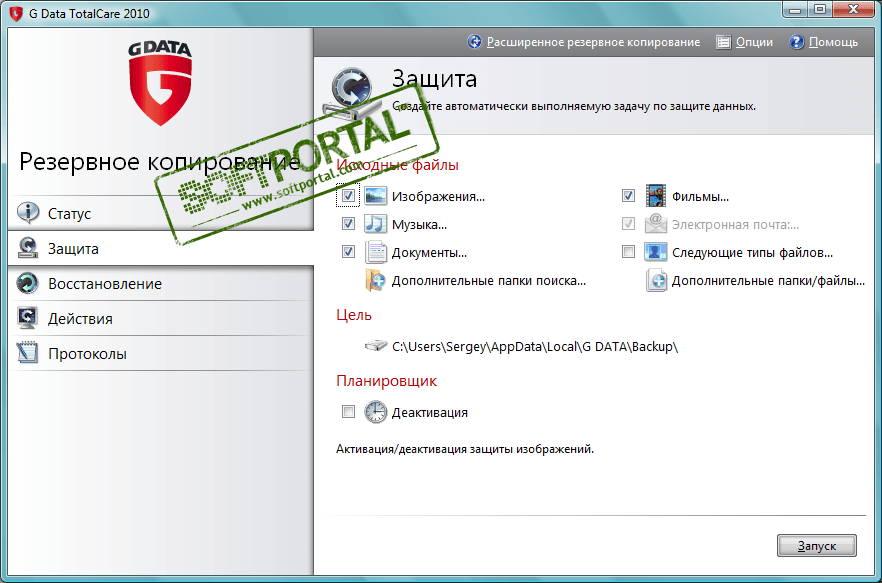Uncheck the Фильмы checkbox
Screen dimensions: 882x583
coord(628,195)
